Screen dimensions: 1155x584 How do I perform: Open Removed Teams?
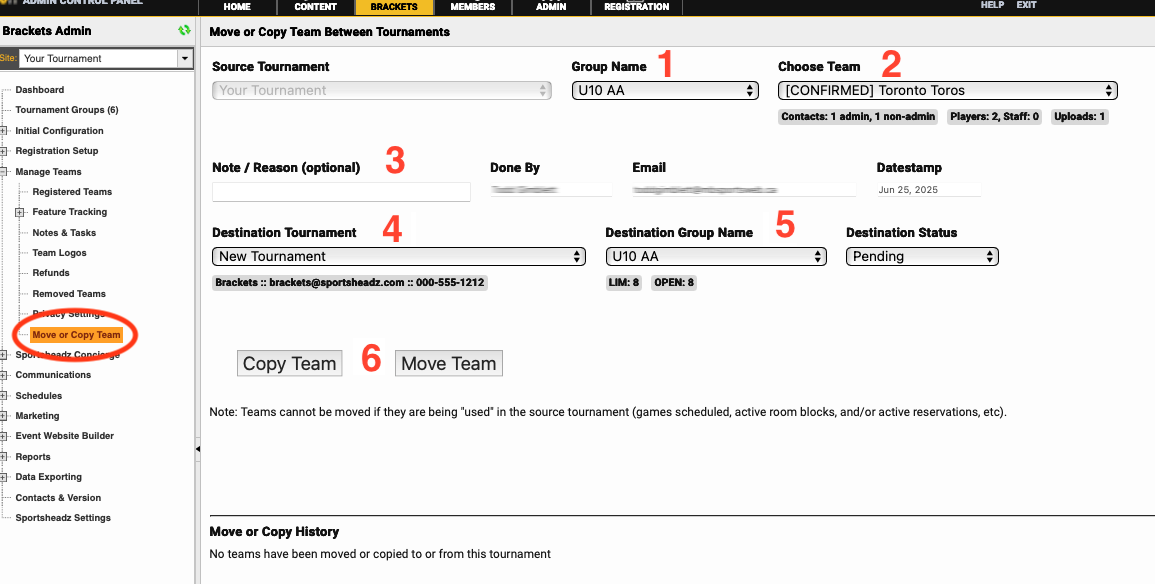point(69,293)
